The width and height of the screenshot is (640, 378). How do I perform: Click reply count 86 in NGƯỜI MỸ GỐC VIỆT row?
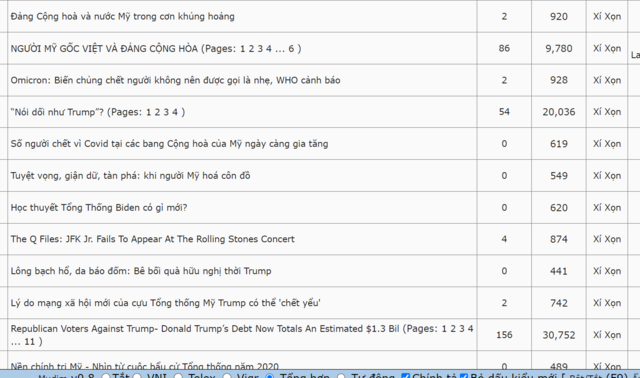tap(504, 48)
